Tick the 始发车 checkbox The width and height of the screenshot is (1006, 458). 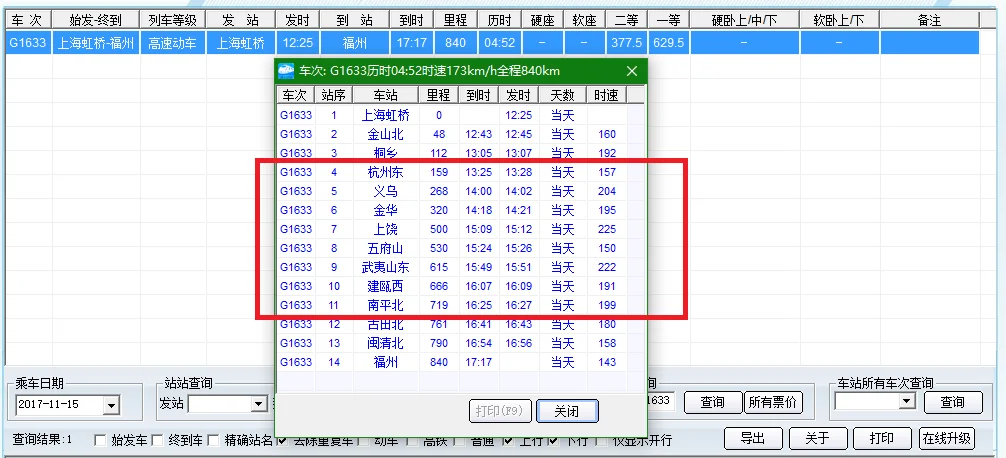click(100, 440)
